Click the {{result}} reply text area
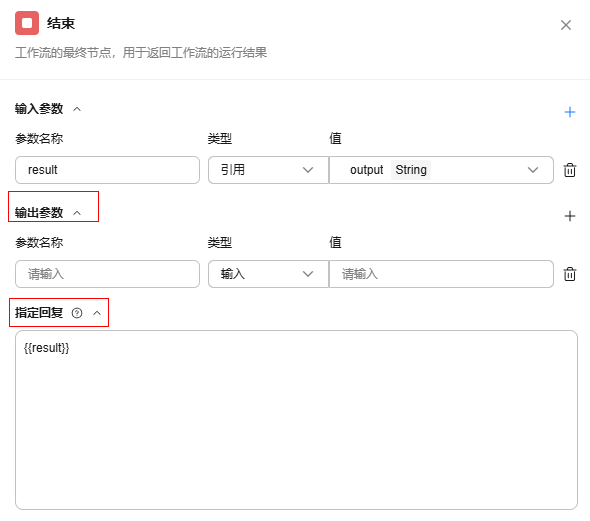Viewport: 590px width, 521px height. [x=297, y=420]
